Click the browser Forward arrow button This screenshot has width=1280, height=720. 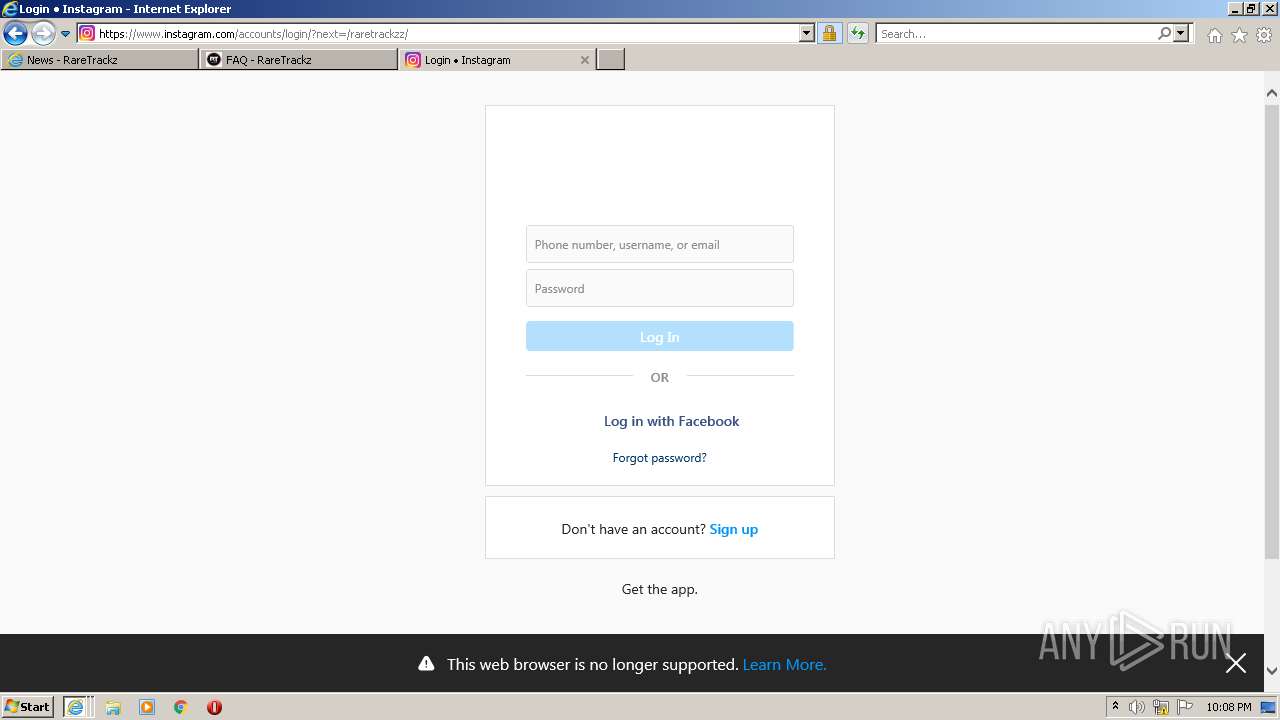43,34
